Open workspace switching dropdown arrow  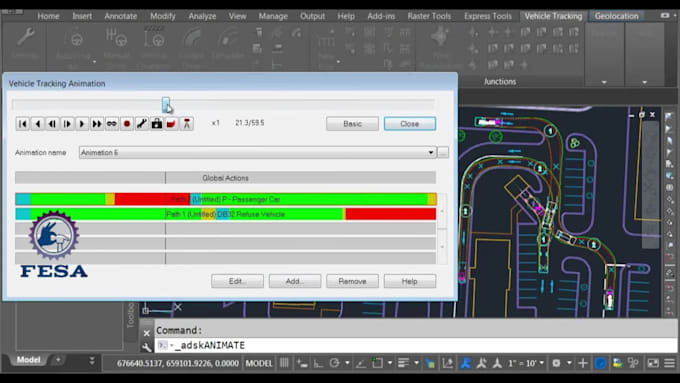click(x=569, y=363)
